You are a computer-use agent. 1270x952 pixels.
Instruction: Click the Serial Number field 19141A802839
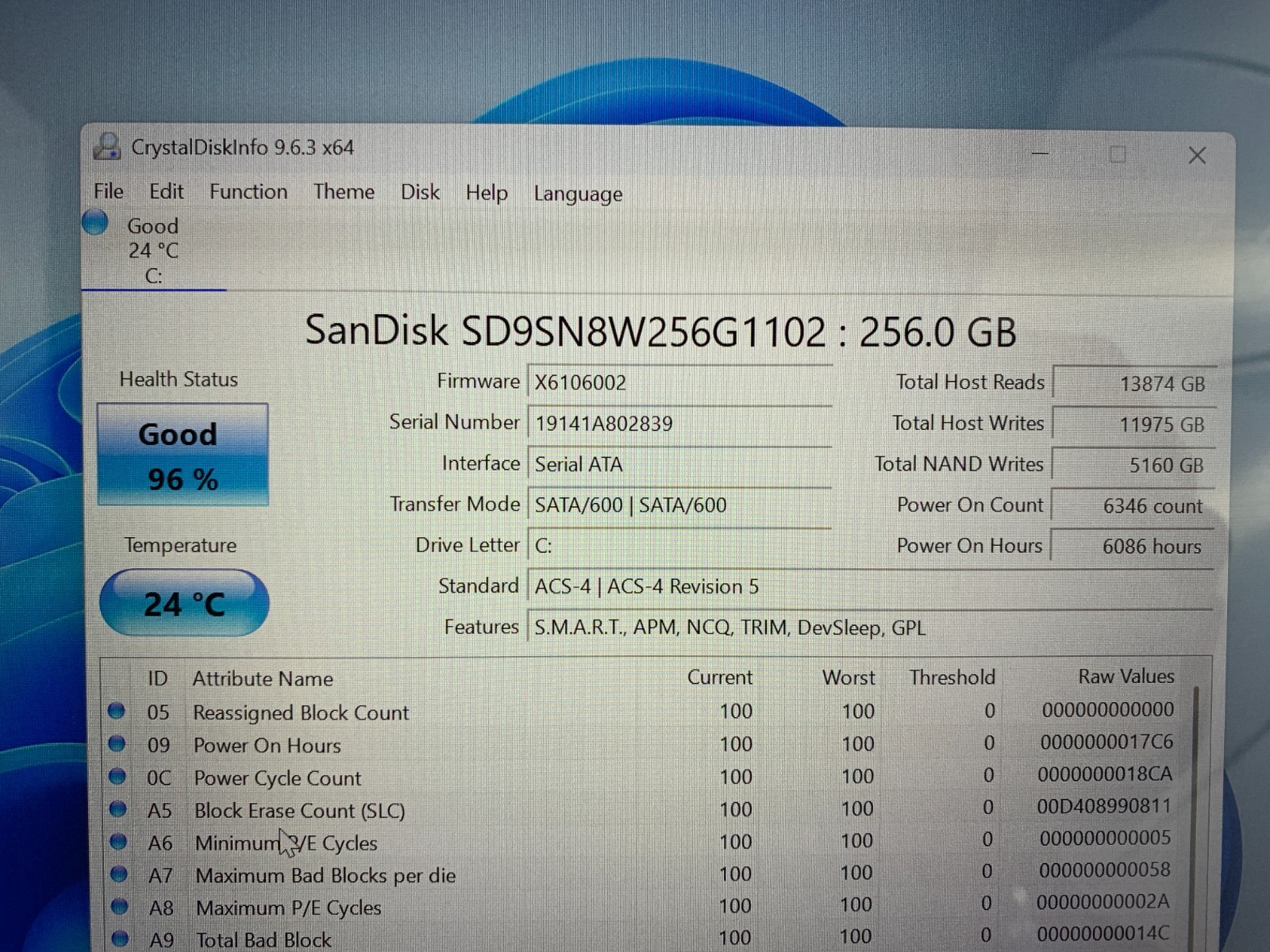(x=679, y=423)
